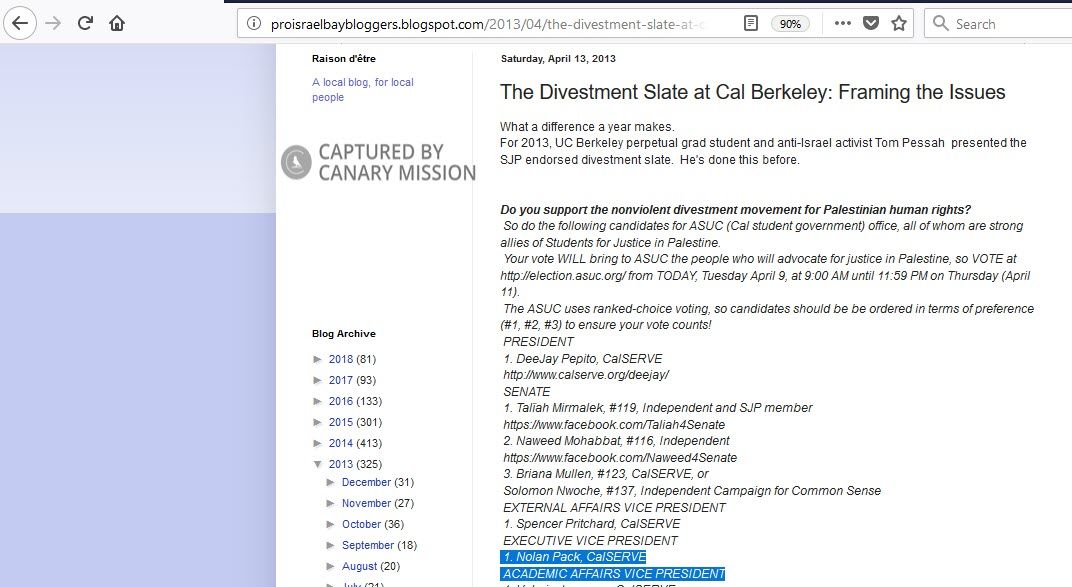Click the article title 'The Divestment Slate at Cal Berkeley'
Image resolution: width=1072 pixels, height=587 pixels.
[752, 93]
